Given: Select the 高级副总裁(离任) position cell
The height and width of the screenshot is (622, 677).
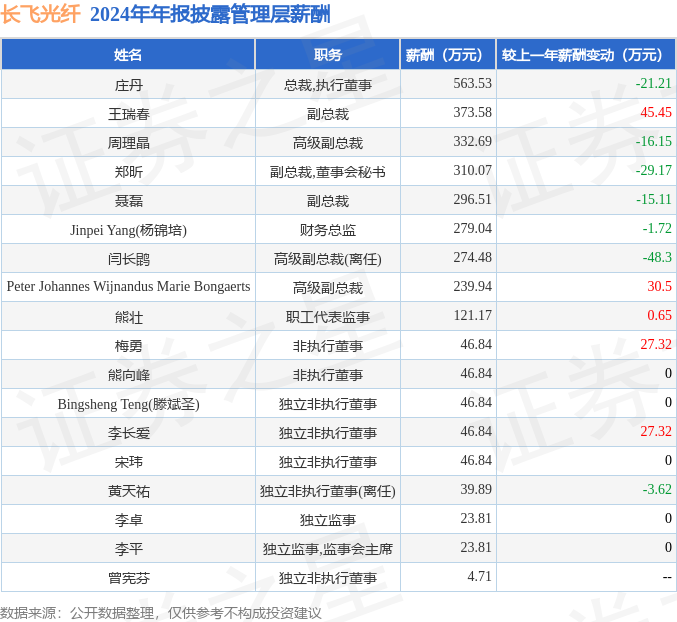Looking at the screenshot, I should coord(328,259).
